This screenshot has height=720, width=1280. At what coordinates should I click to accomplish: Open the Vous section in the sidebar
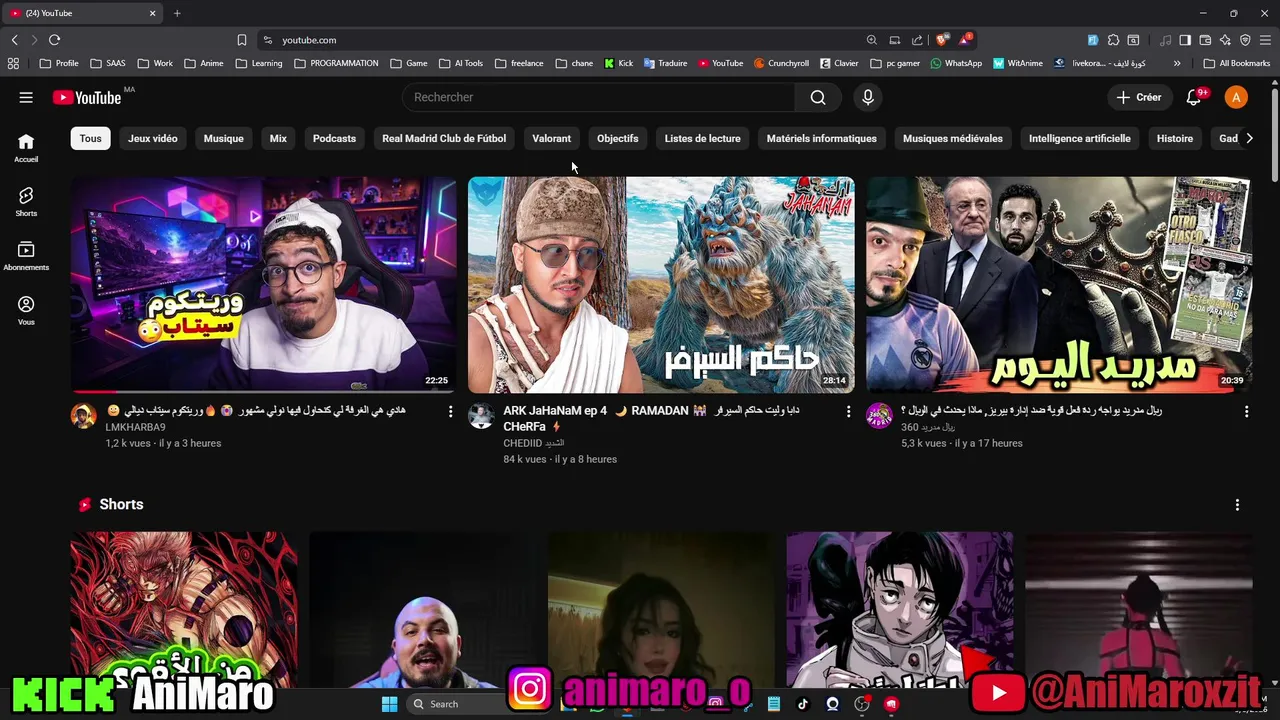pyautogui.click(x=26, y=310)
